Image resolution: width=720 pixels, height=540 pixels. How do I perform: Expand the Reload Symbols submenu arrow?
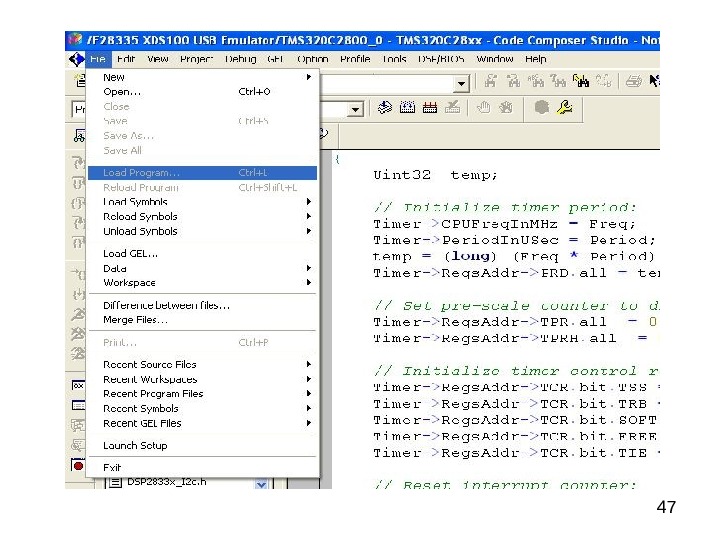[x=309, y=216]
